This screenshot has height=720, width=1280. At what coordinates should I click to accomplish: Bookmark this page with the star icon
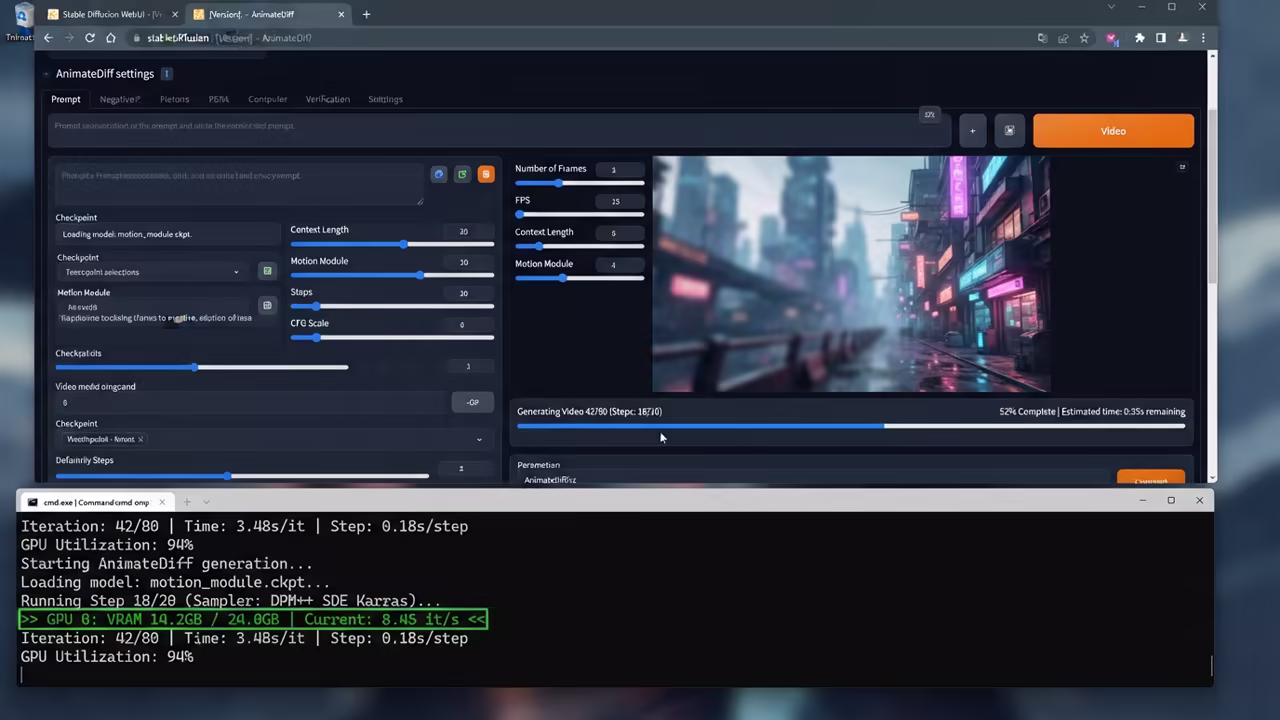[x=1084, y=38]
